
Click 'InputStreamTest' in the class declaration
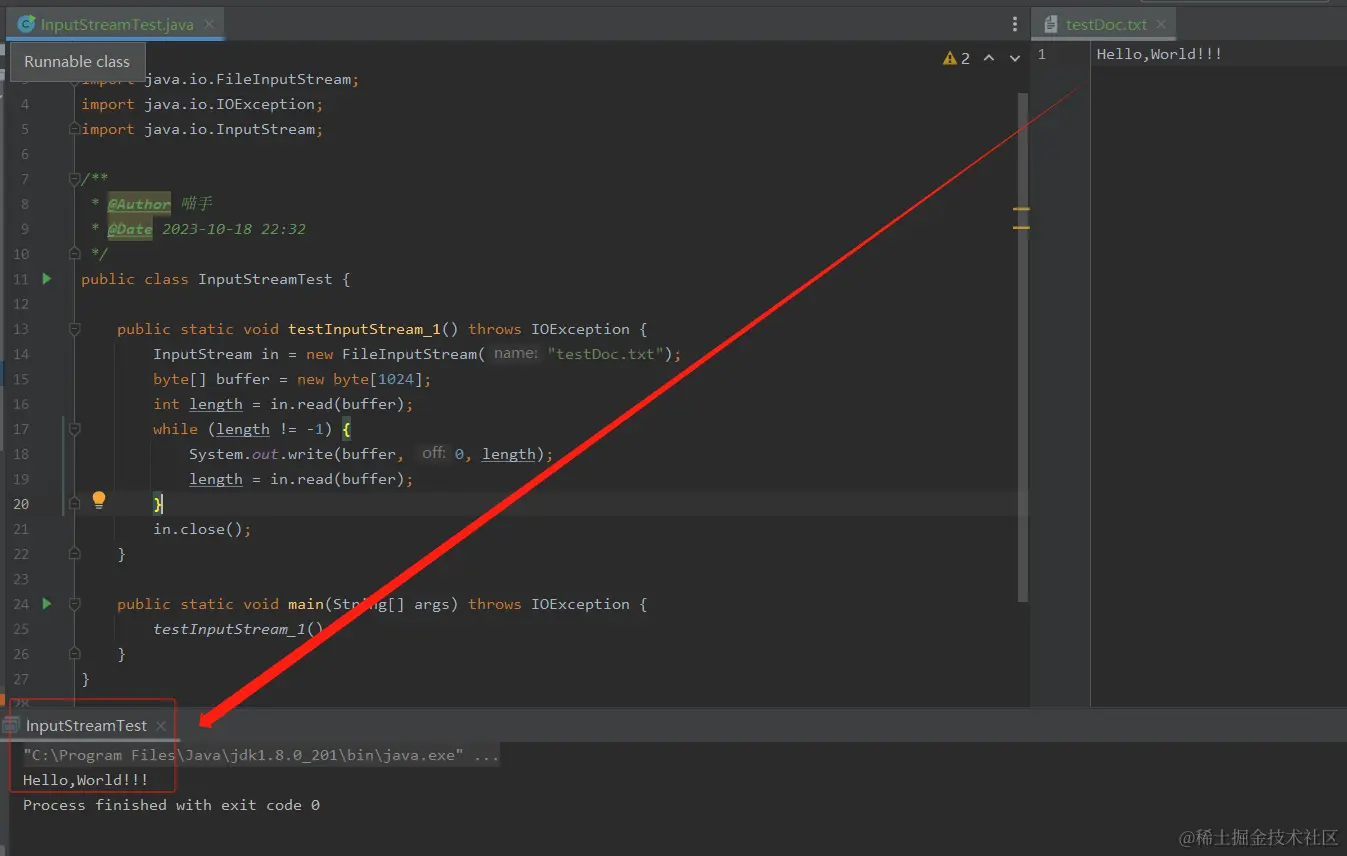[x=265, y=279]
